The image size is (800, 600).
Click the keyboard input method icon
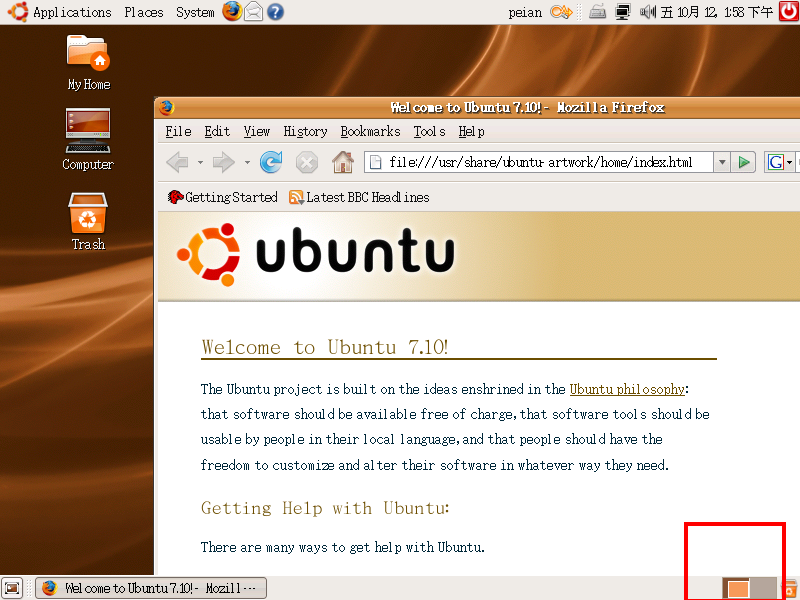[597, 12]
